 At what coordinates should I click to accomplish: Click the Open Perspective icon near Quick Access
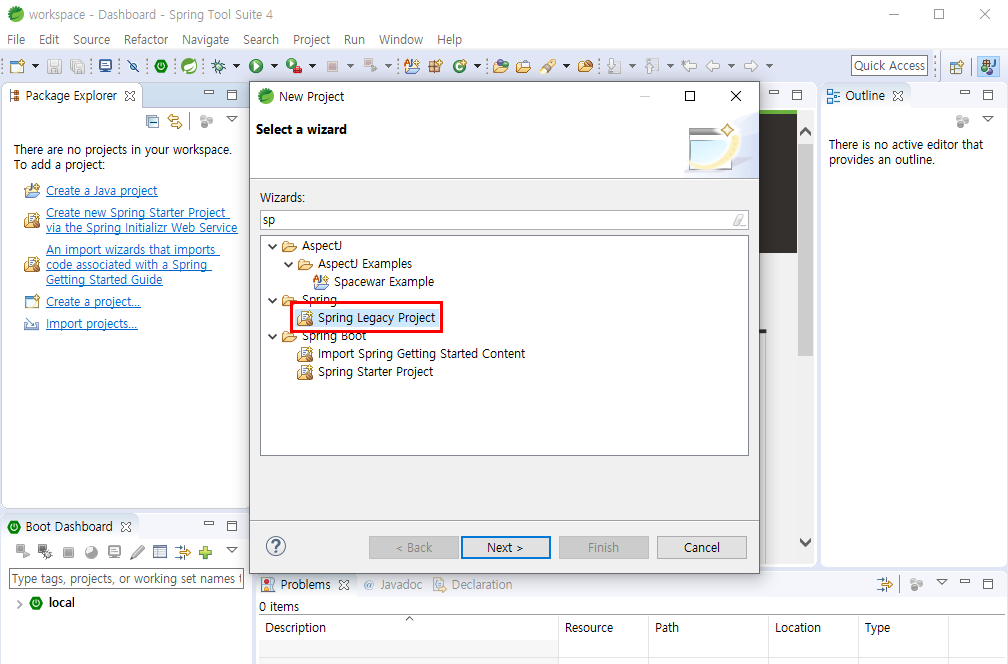point(957,66)
